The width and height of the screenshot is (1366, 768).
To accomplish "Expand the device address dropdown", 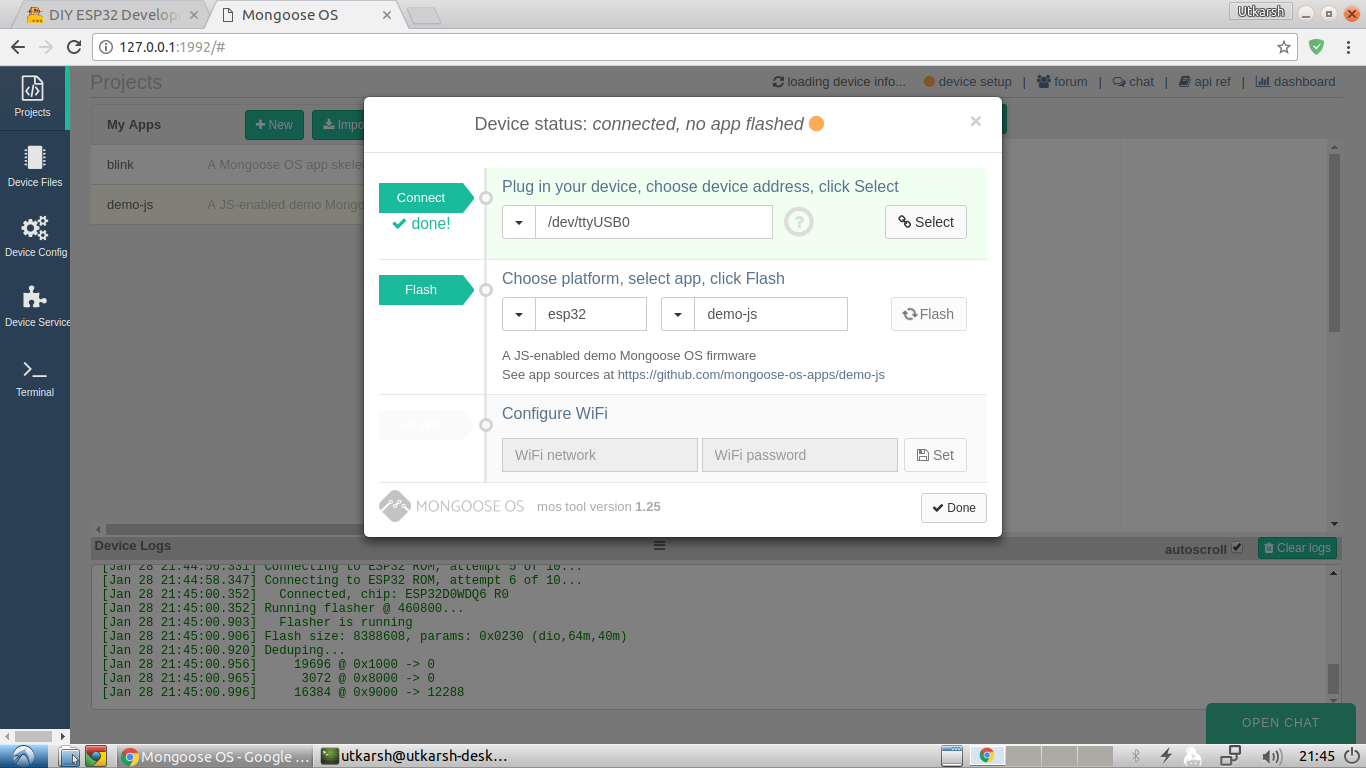I will (x=519, y=222).
